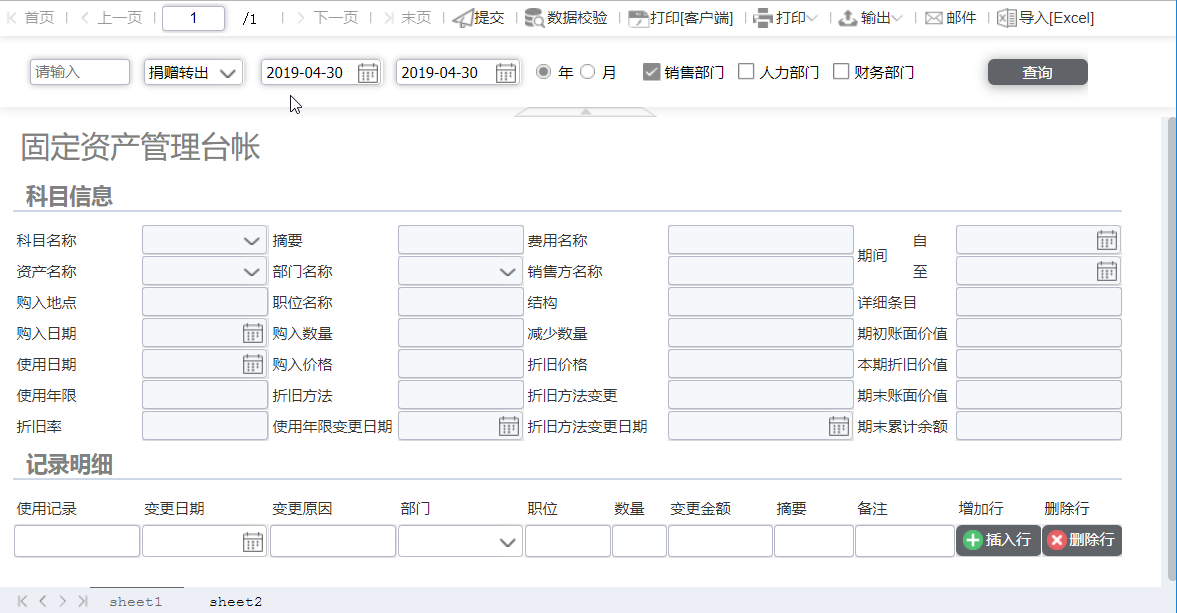Open the 捐赠转出 dropdown

pyautogui.click(x=194, y=73)
